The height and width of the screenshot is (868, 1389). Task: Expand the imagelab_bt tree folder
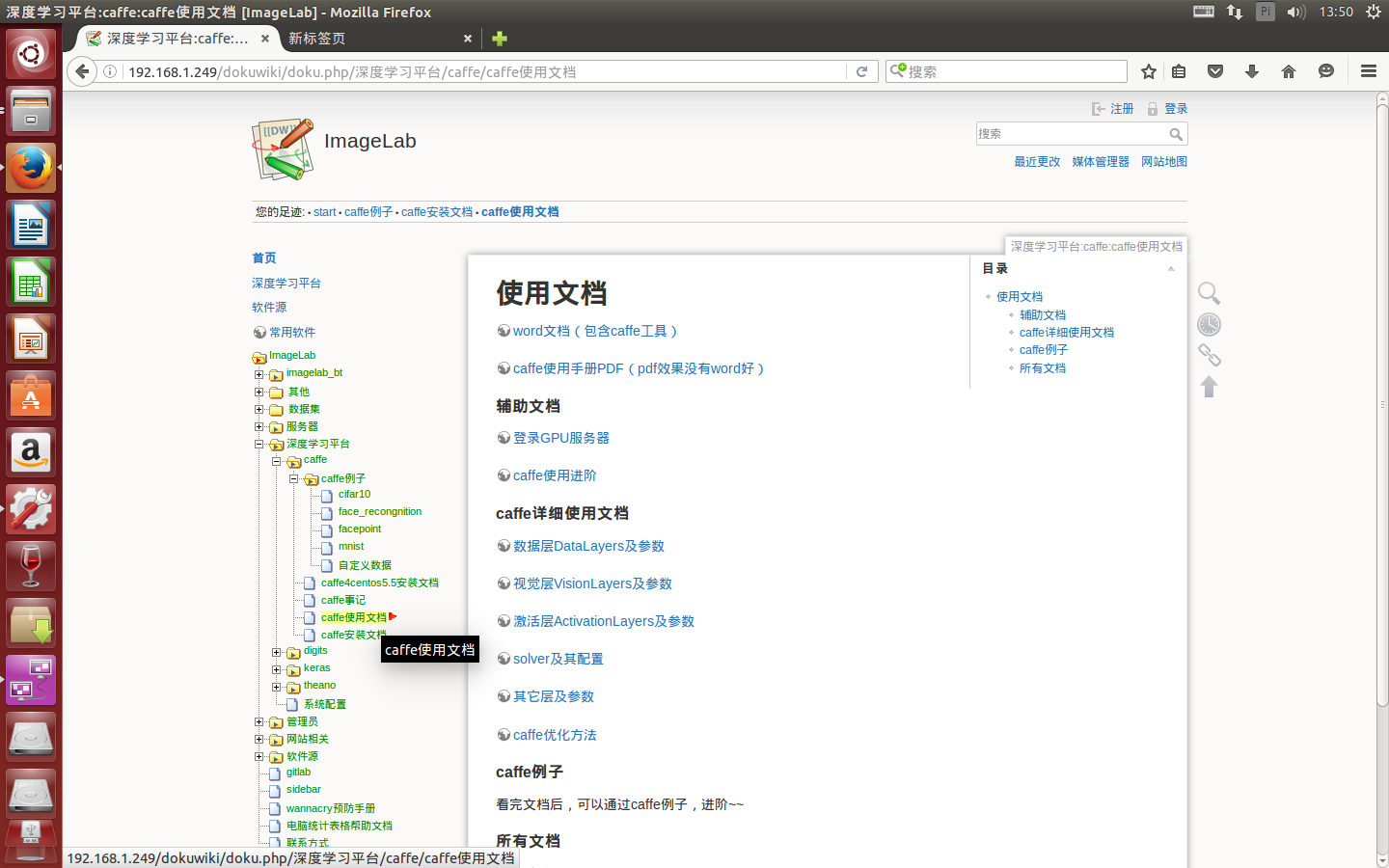[x=259, y=374]
